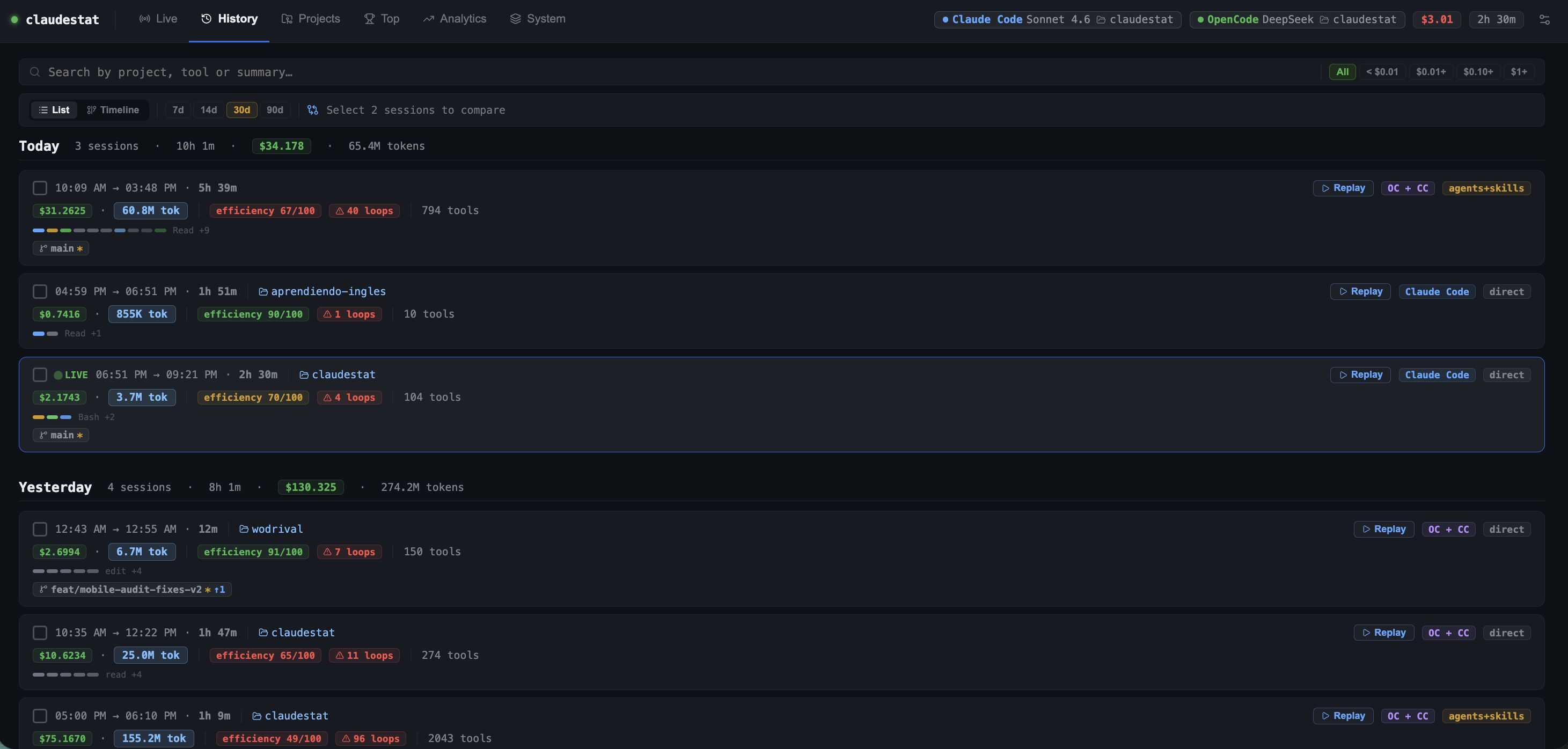Screen dimensions: 1568x749
Task: Open claudestat project link in LIVE session
Action: [337, 375]
